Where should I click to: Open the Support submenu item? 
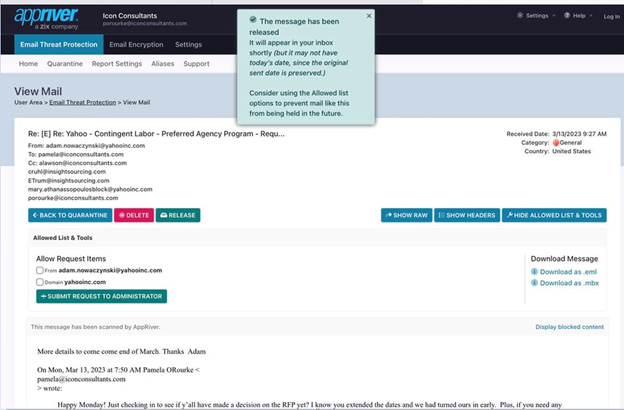point(196,63)
